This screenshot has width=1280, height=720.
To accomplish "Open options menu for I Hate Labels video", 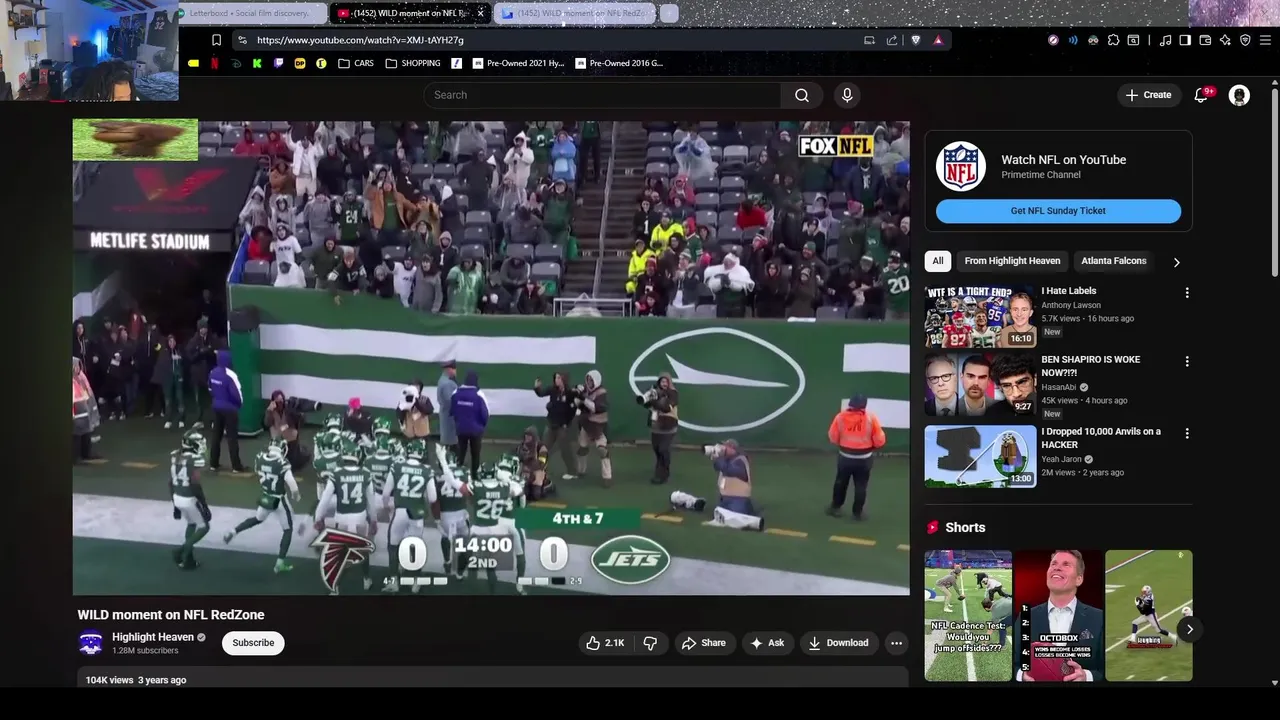I will [x=1187, y=293].
